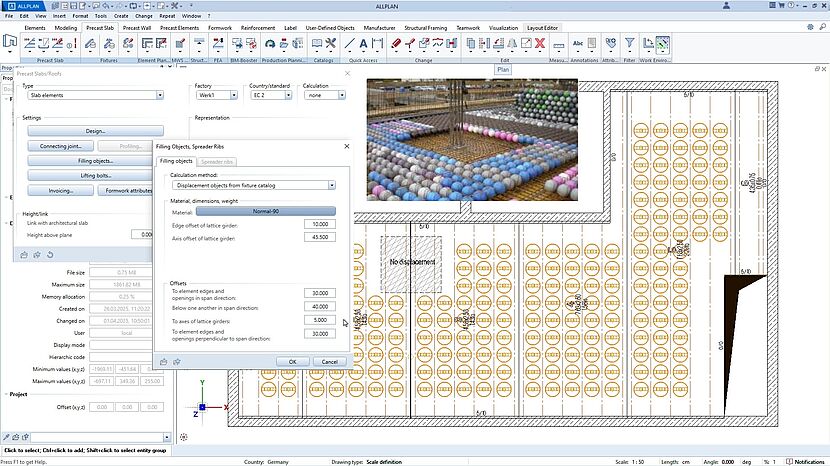
Task: Click the Lifting bolts... button
Action: (95, 175)
